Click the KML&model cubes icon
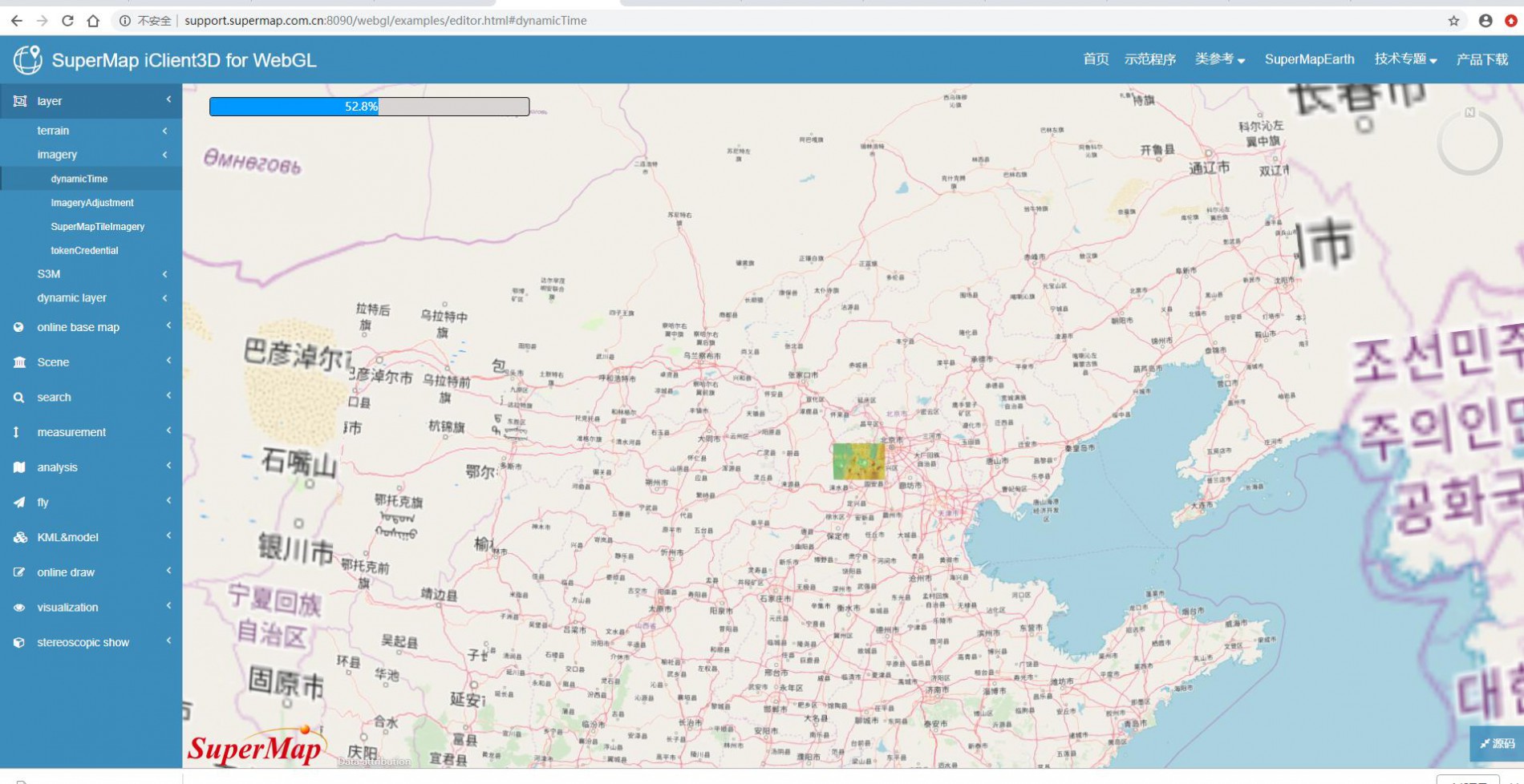The height and width of the screenshot is (784, 1524). [20, 537]
